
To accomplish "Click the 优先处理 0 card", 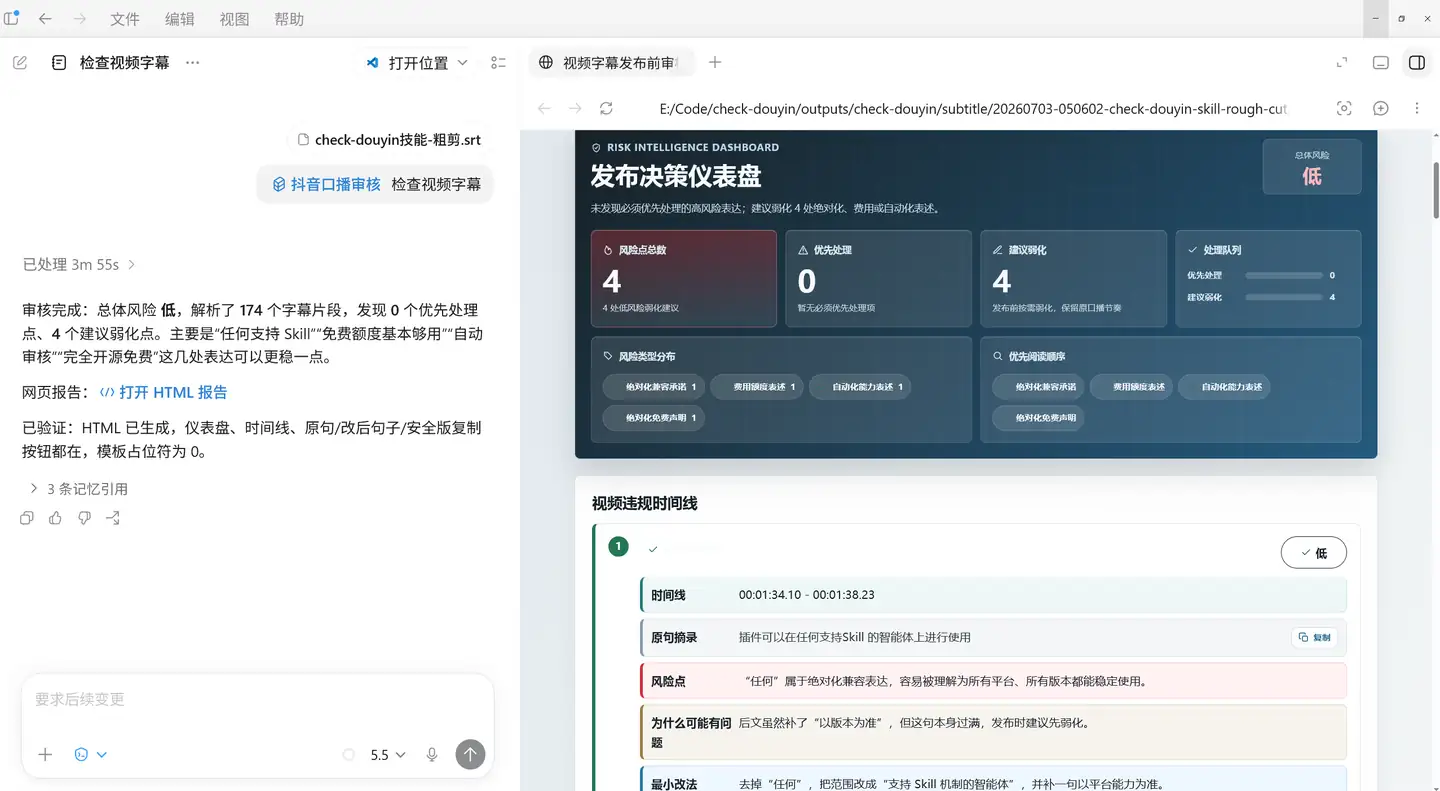I will point(878,279).
